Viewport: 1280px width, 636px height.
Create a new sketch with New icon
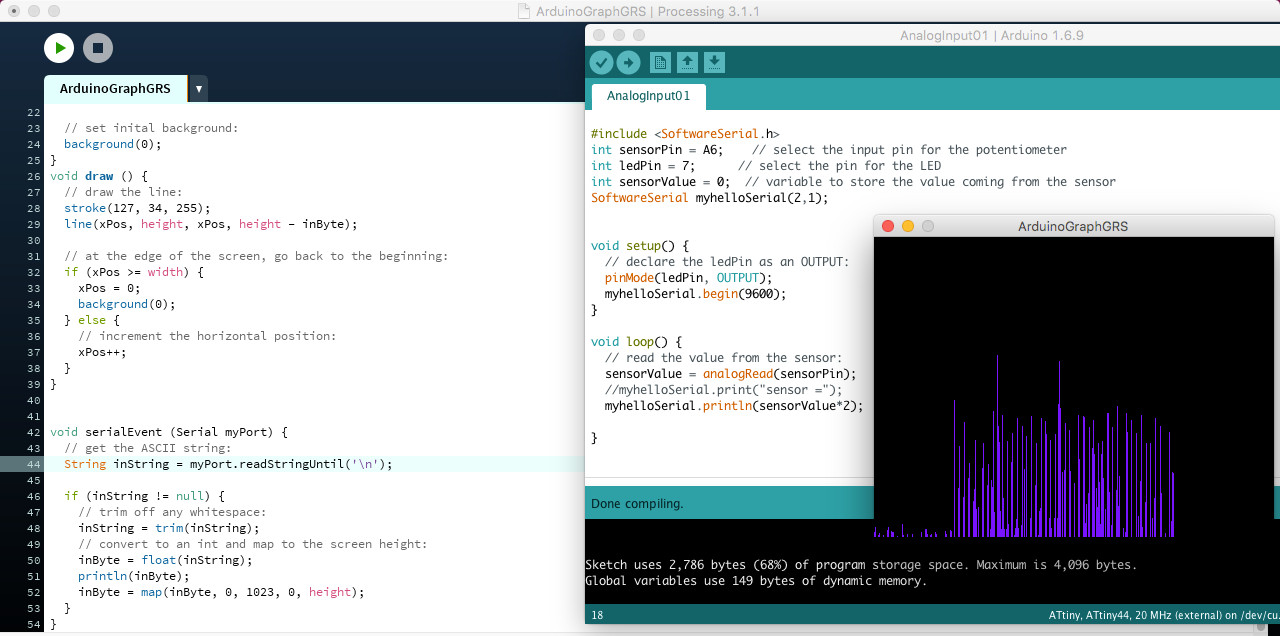coord(661,63)
